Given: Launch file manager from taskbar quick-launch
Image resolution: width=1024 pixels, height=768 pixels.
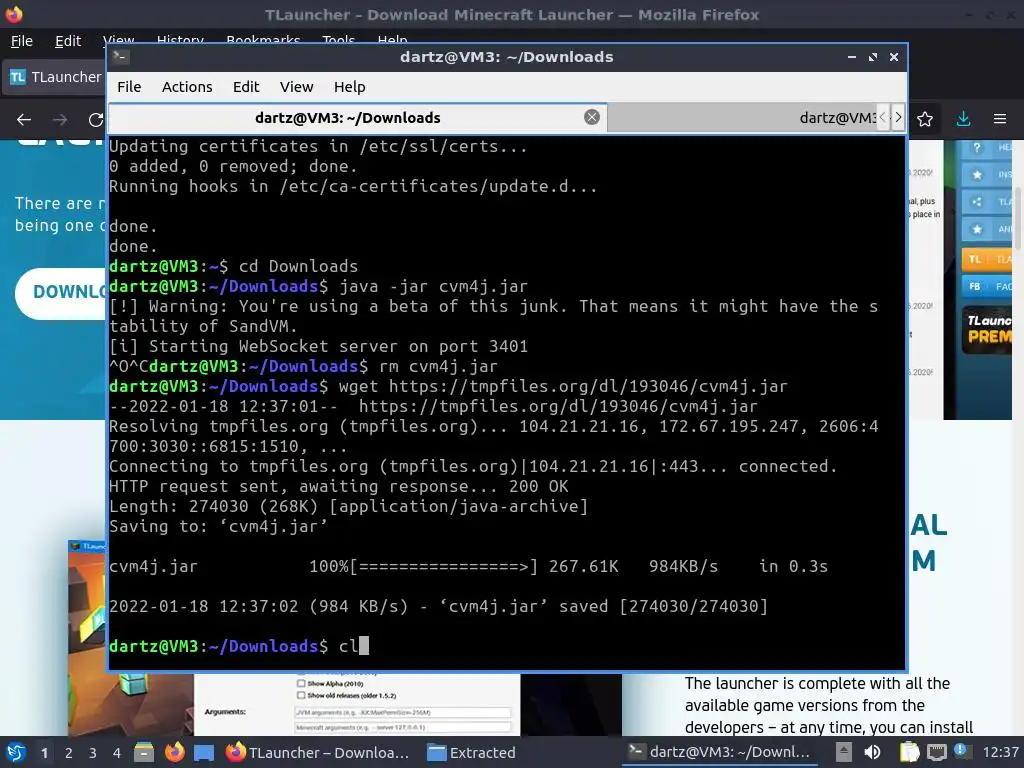Looking at the screenshot, I should 144,752.
